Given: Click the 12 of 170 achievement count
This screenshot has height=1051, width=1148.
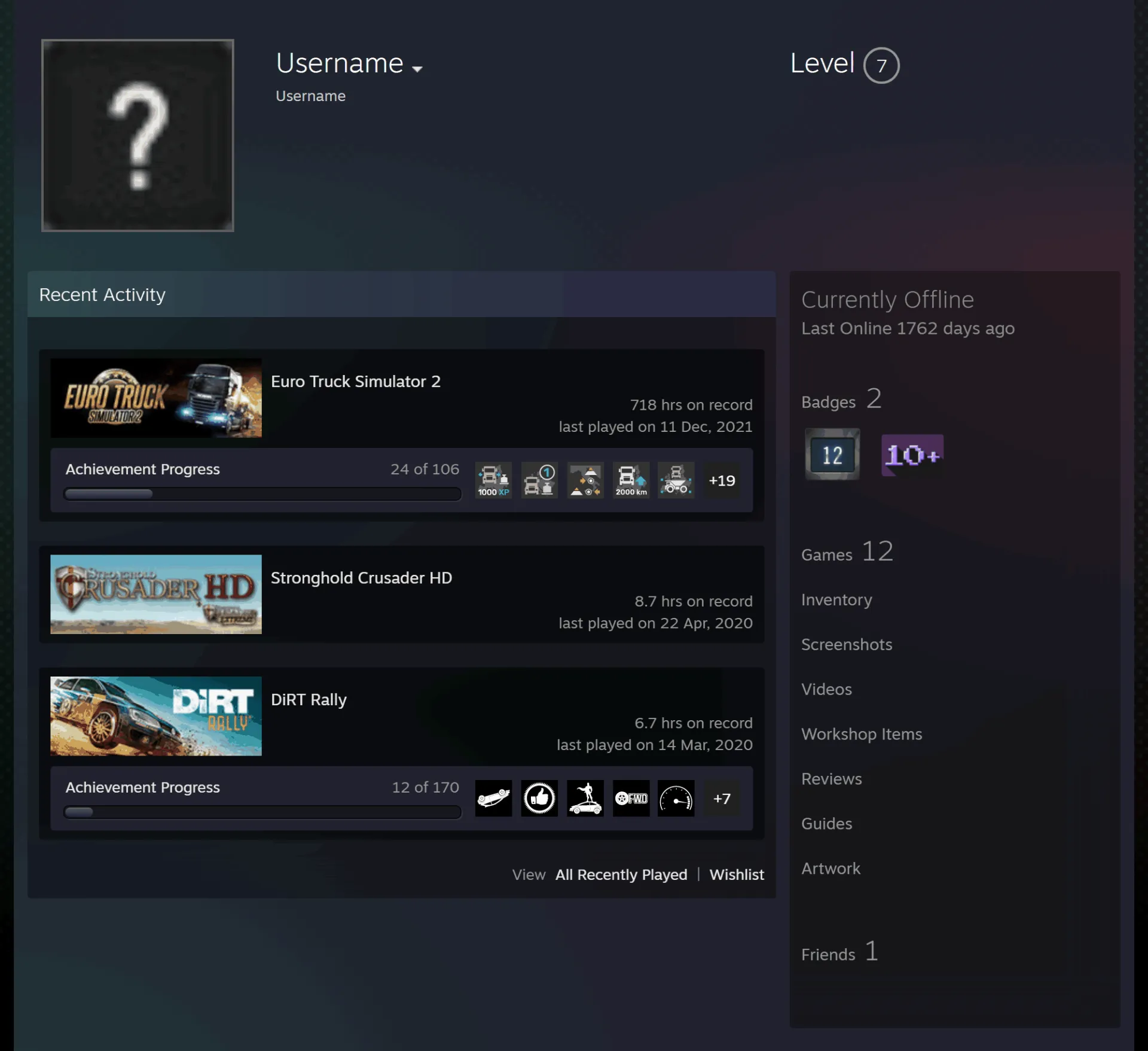Looking at the screenshot, I should (x=426, y=787).
